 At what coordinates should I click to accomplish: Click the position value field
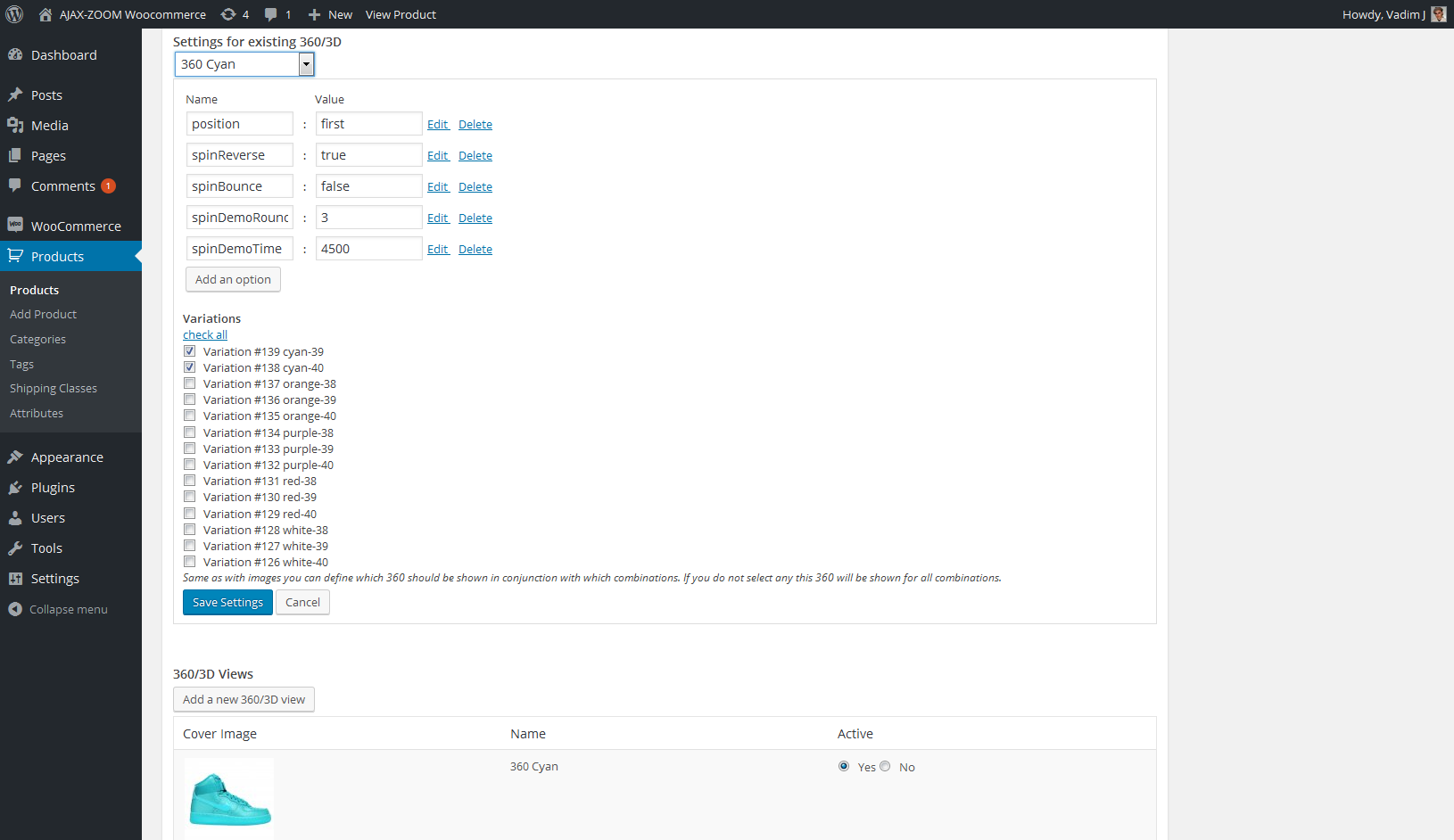point(368,124)
